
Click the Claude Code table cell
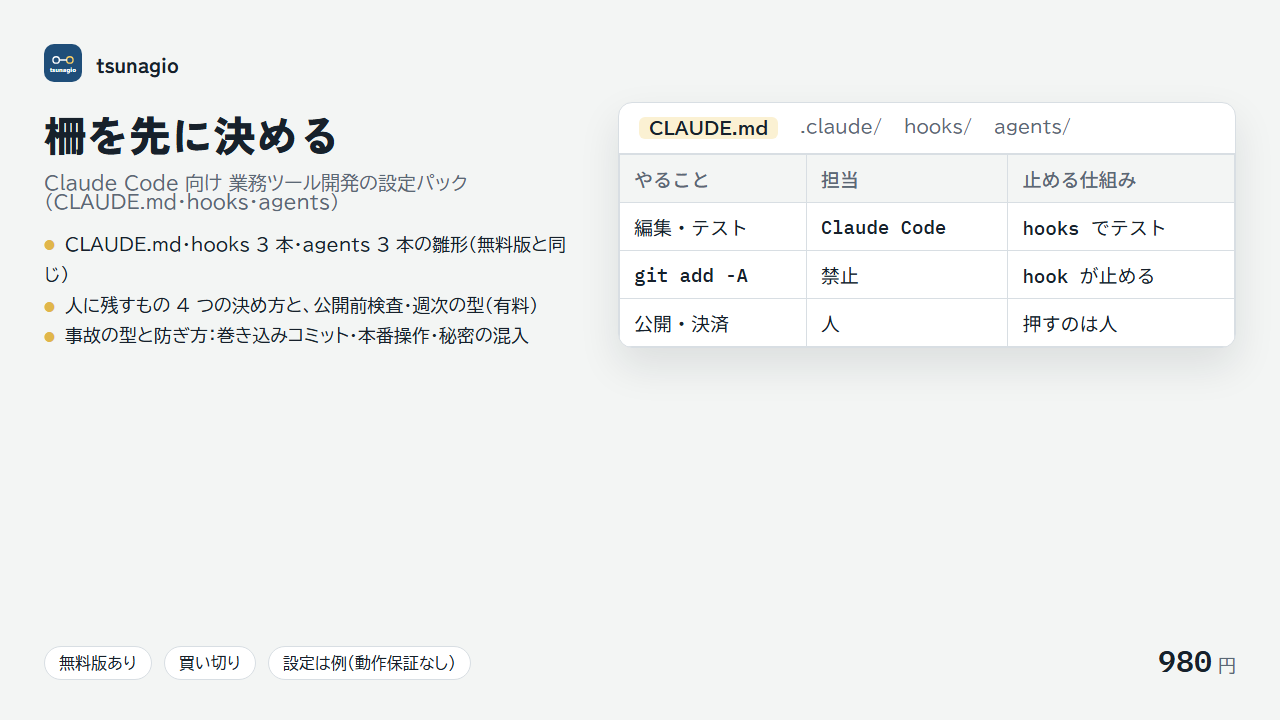point(907,227)
